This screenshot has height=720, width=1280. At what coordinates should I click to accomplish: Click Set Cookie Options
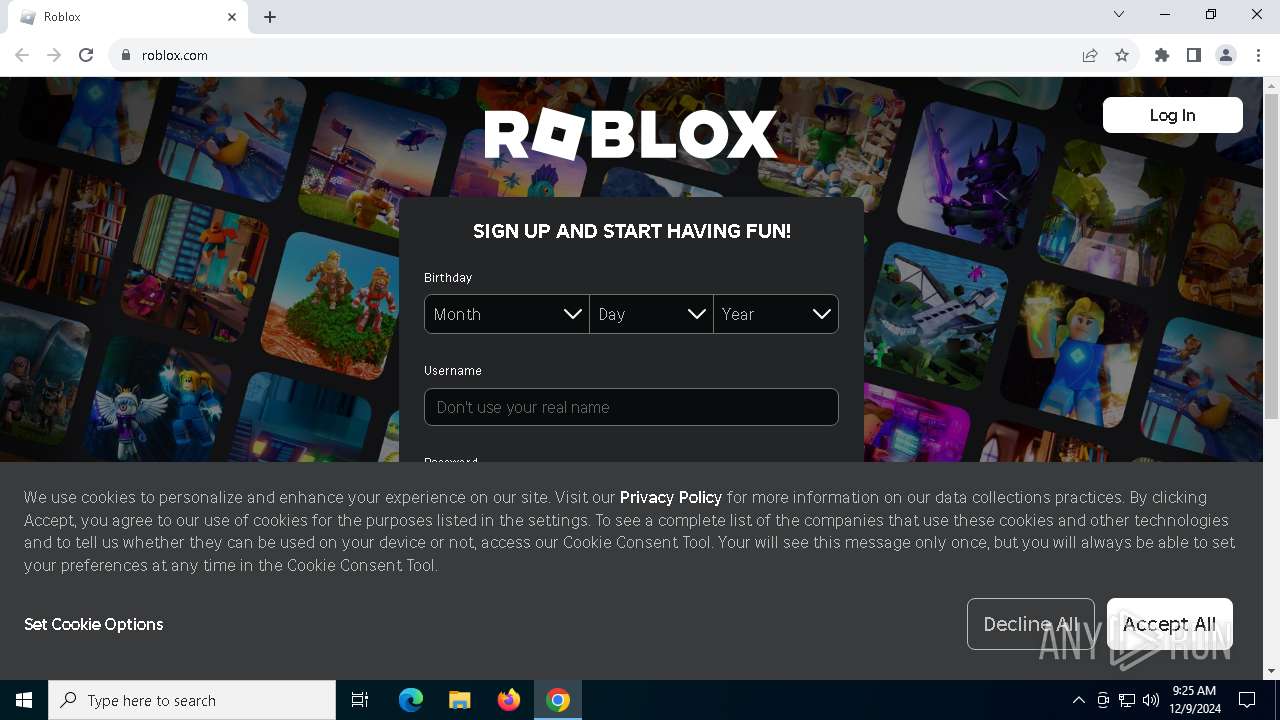94,624
